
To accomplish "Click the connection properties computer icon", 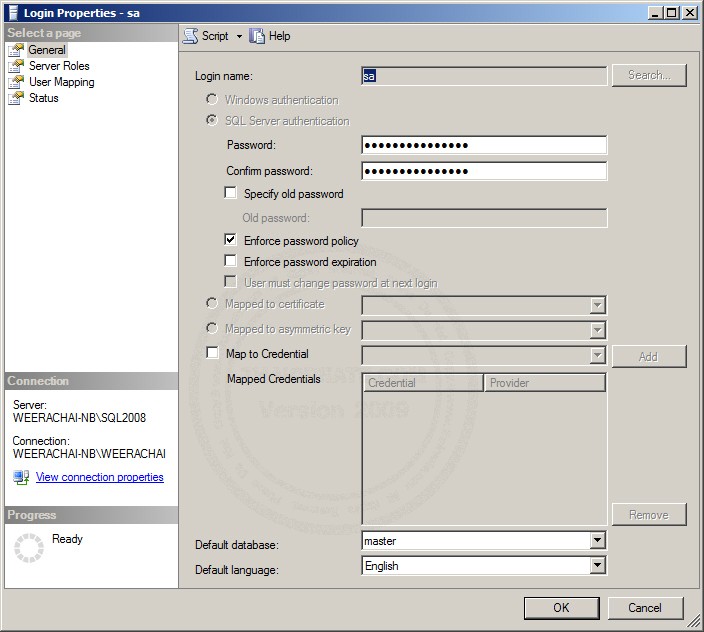I will [21, 477].
